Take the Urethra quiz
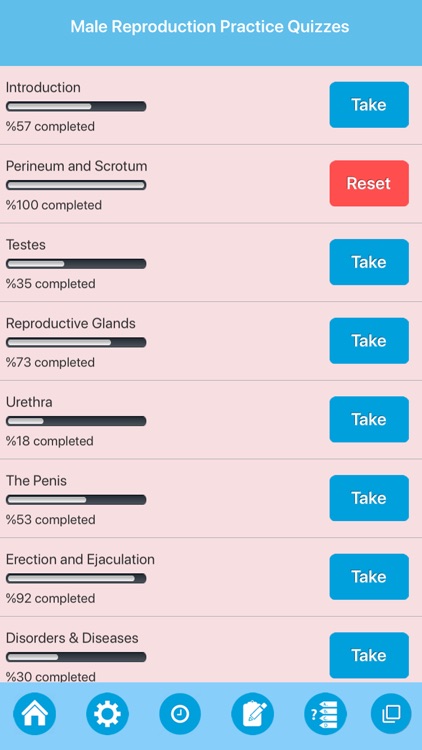 (x=369, y=419)
